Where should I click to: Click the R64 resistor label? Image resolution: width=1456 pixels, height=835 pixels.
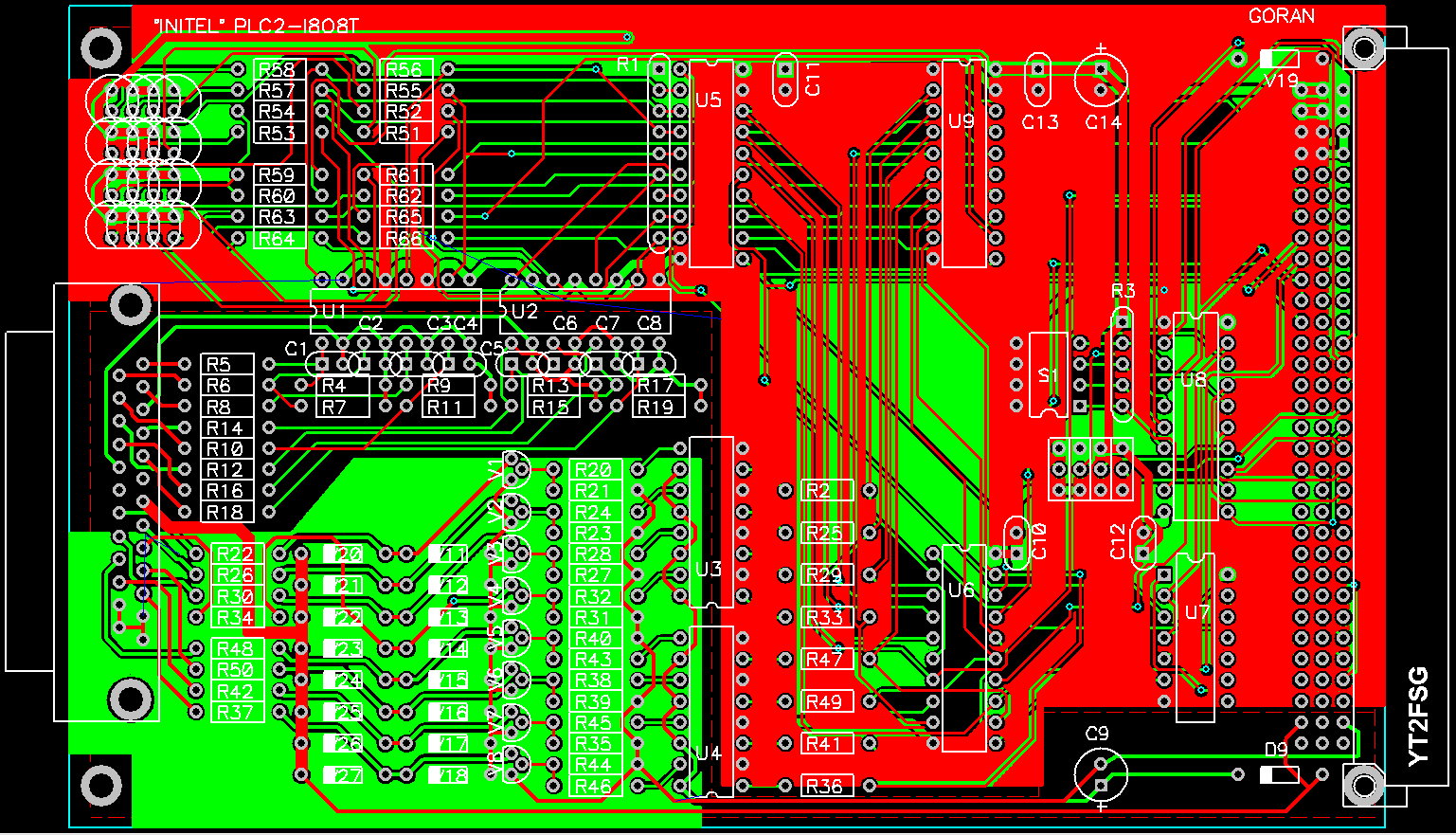pos(277,239)
